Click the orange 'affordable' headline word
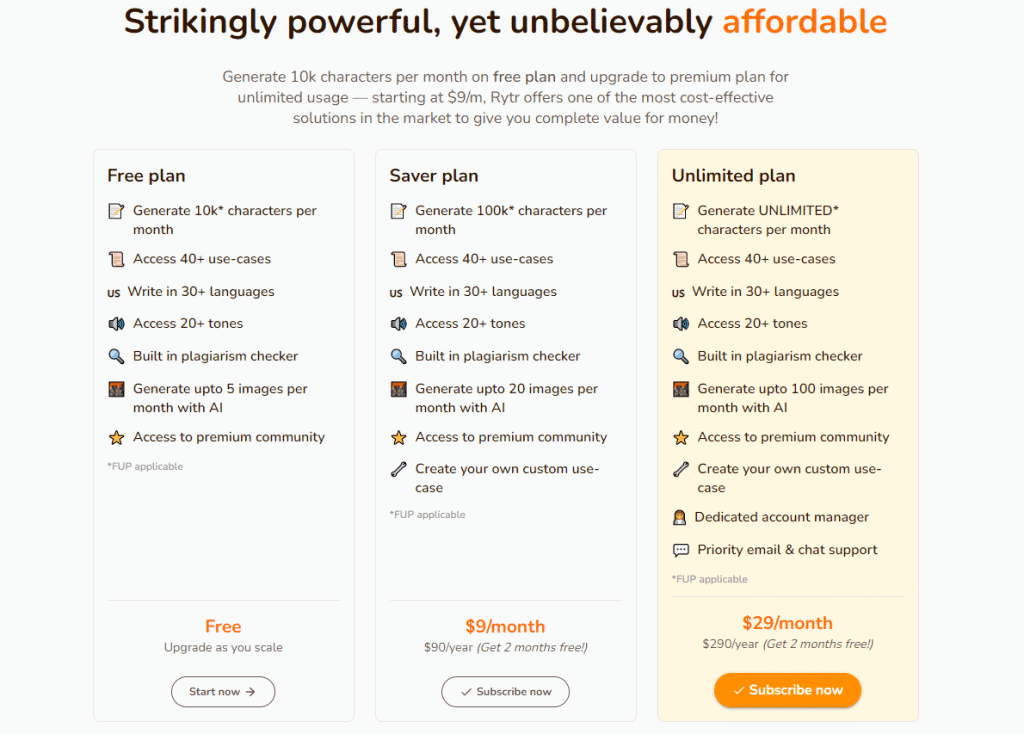This screenshot has height=734, width=1024. click(x=805, y=22)
